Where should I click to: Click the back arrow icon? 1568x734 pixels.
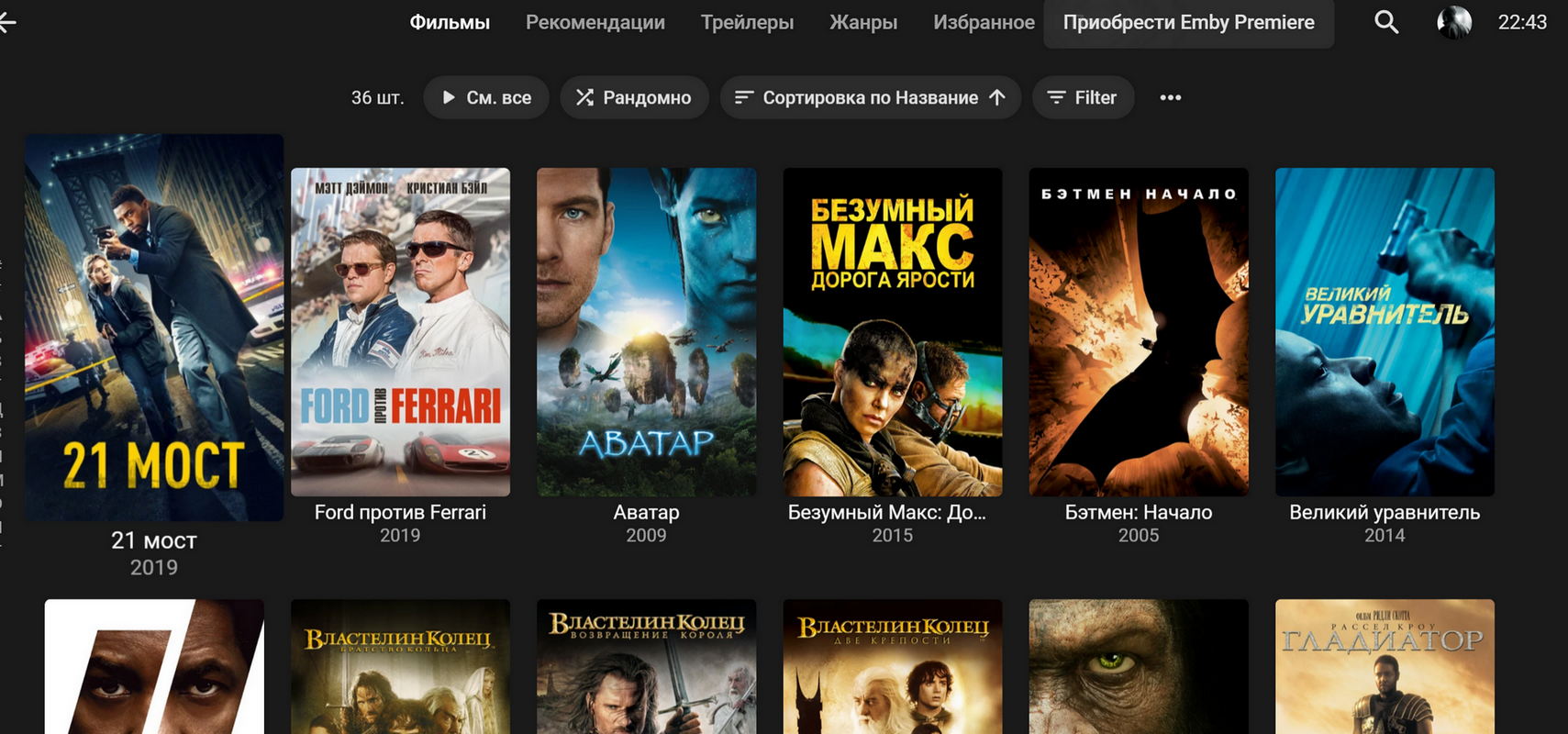tap(7, 22)
